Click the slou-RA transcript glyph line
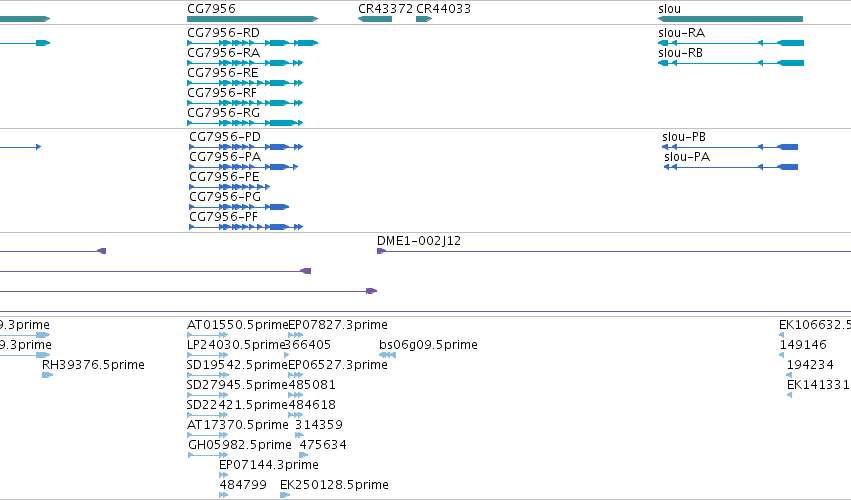The image size is (851, 500). click(731, 43)
